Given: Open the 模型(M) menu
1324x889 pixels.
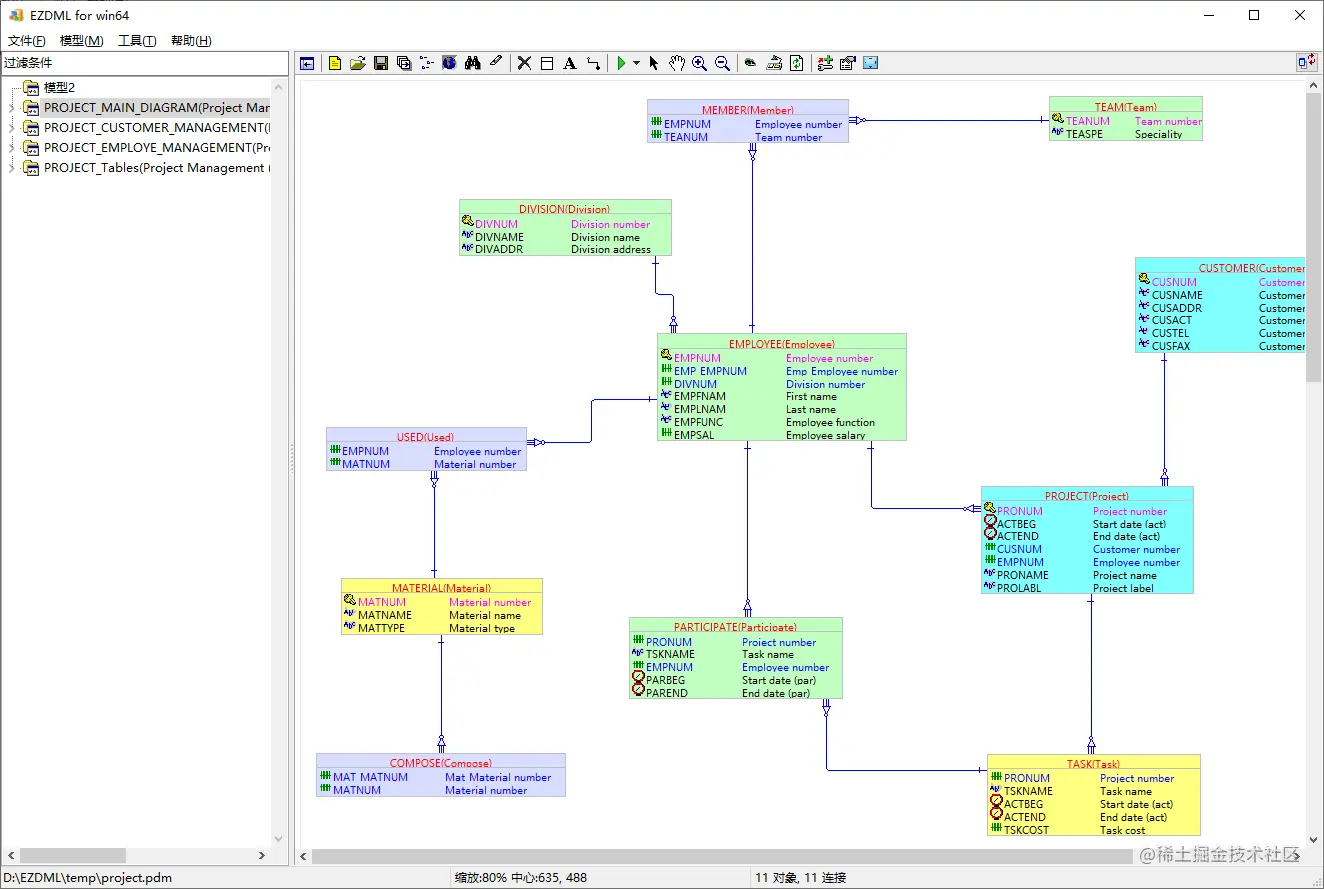Looking at the screenshot, I should [82, 41].
